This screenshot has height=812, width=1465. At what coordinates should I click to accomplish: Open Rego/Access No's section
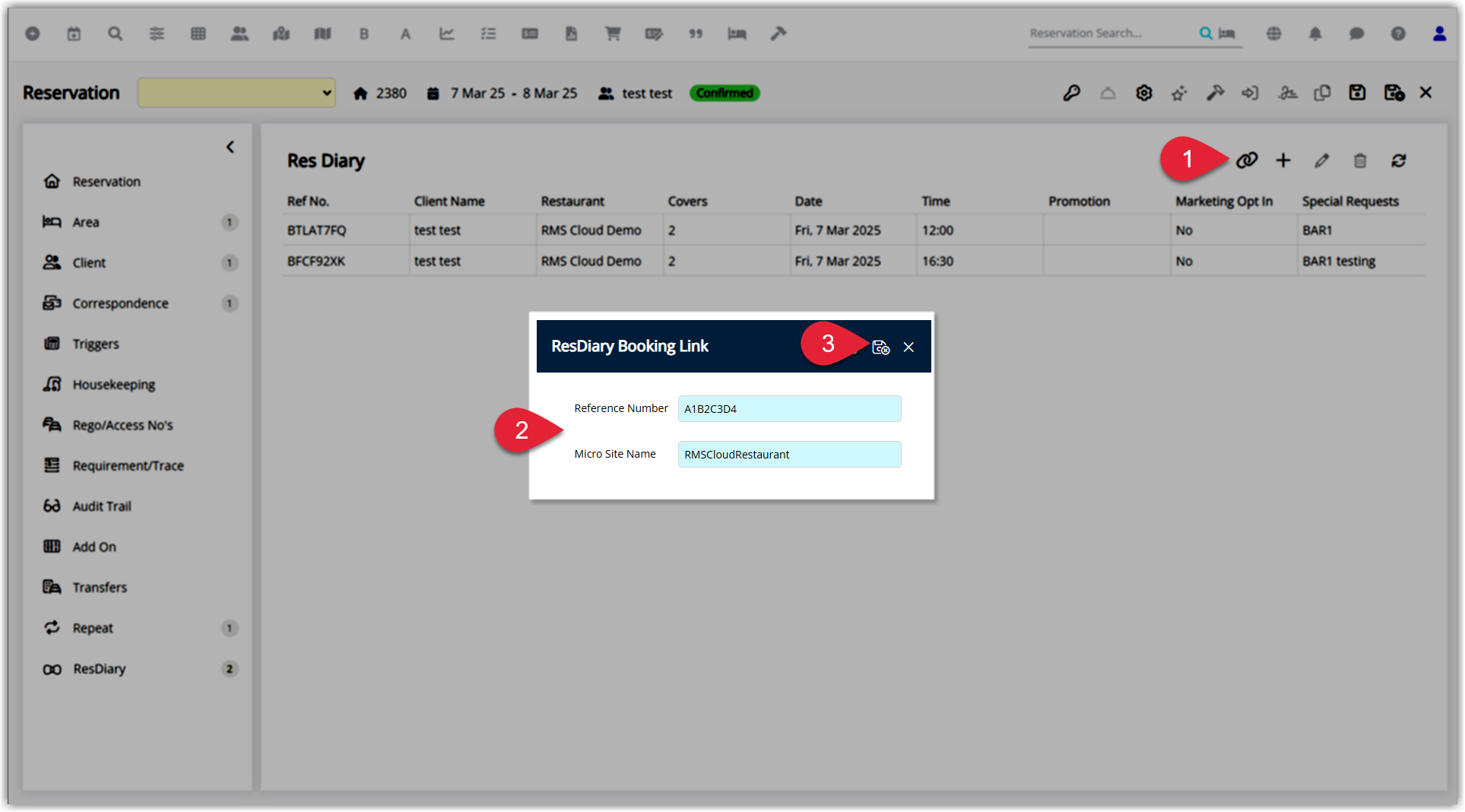(122, 425)
